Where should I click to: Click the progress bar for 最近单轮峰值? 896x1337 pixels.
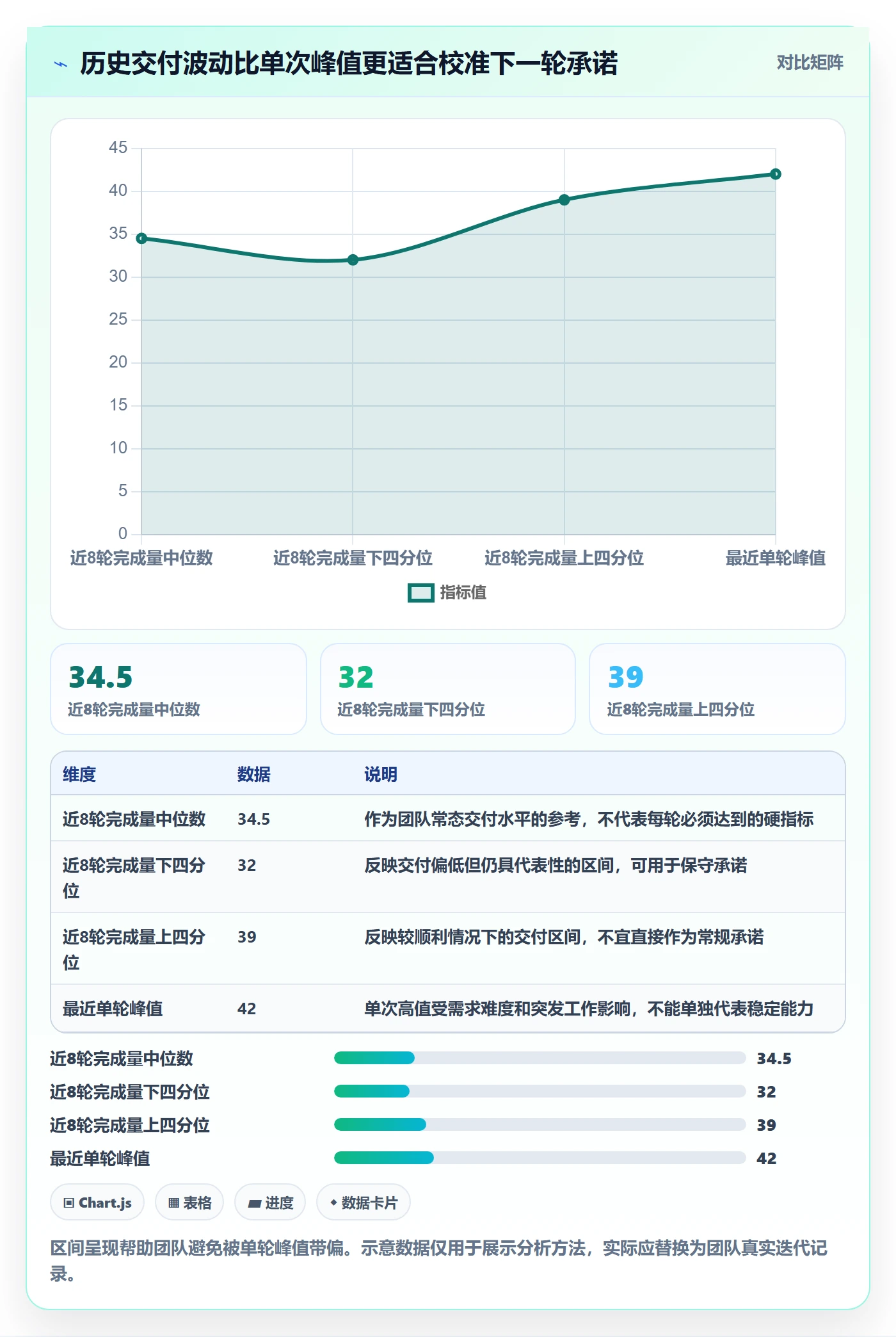tap(540, 1158)
